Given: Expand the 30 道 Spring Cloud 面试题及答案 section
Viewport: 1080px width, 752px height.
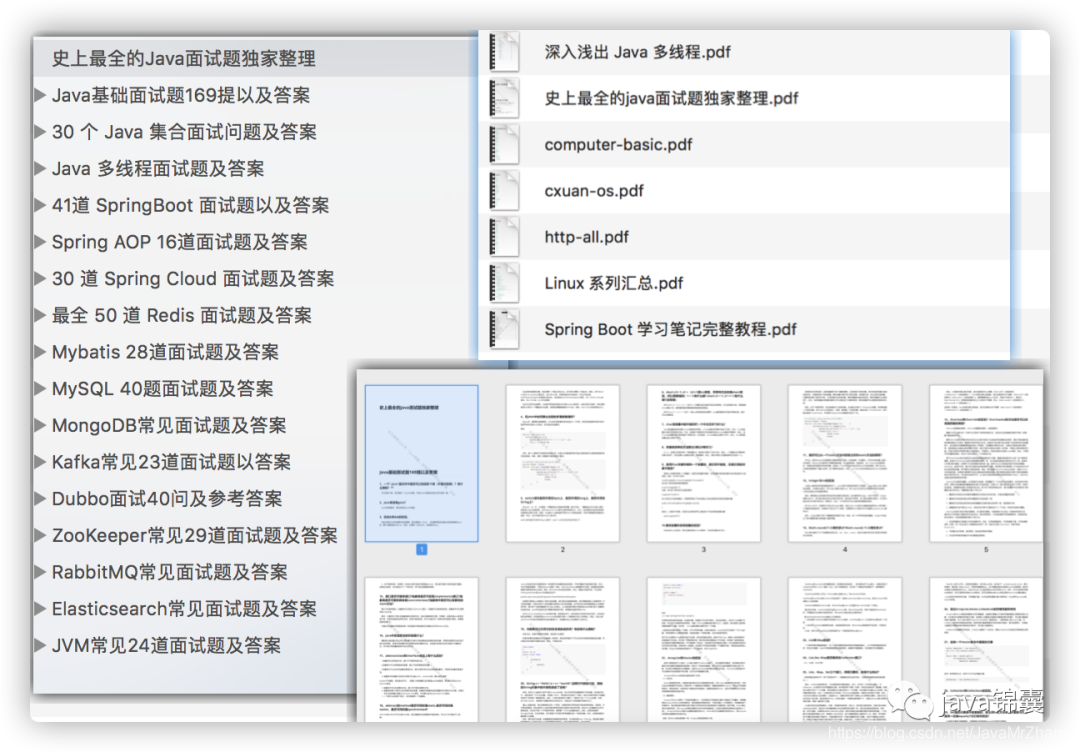Looking at the screenshot, I should [41, 279].
